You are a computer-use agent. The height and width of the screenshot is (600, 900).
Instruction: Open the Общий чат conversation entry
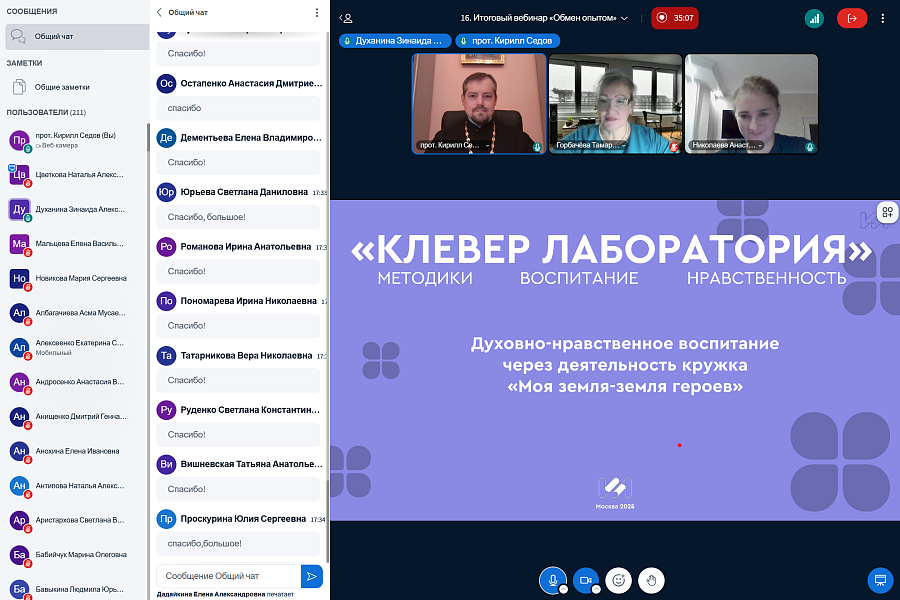click(77, 37)
